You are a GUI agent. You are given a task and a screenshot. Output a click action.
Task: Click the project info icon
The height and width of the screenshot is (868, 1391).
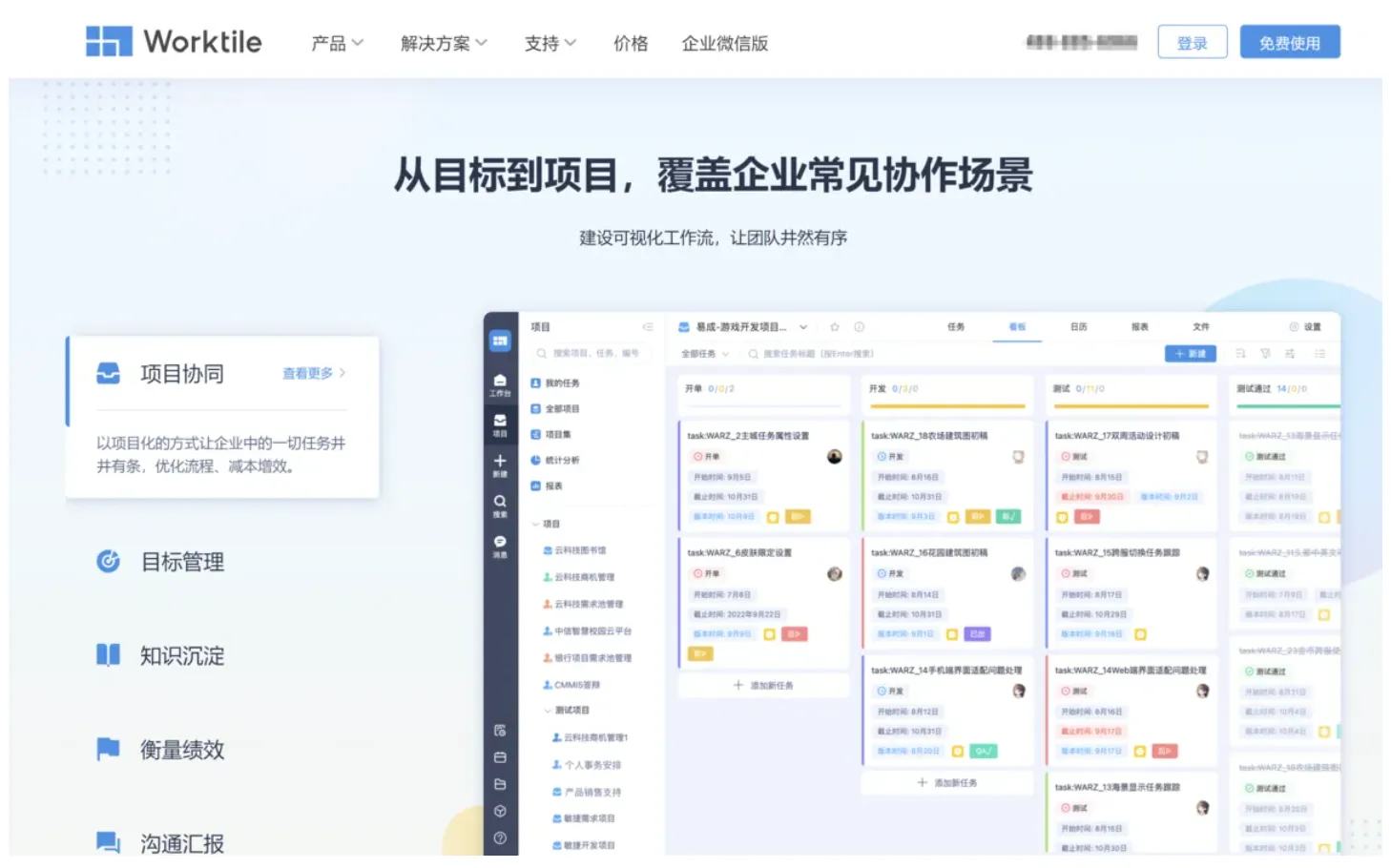[x=860, y=326]
